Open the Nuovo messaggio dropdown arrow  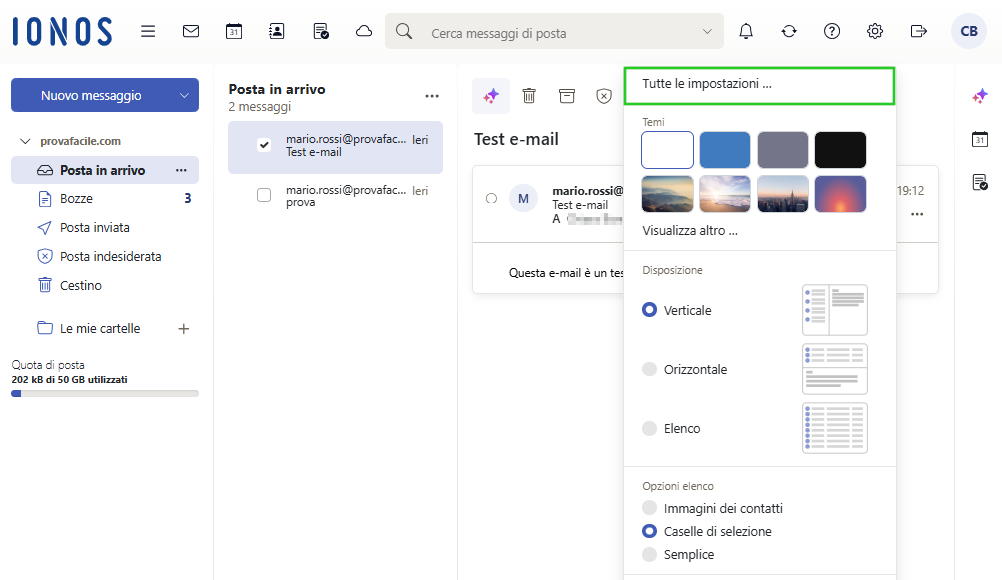183,95
